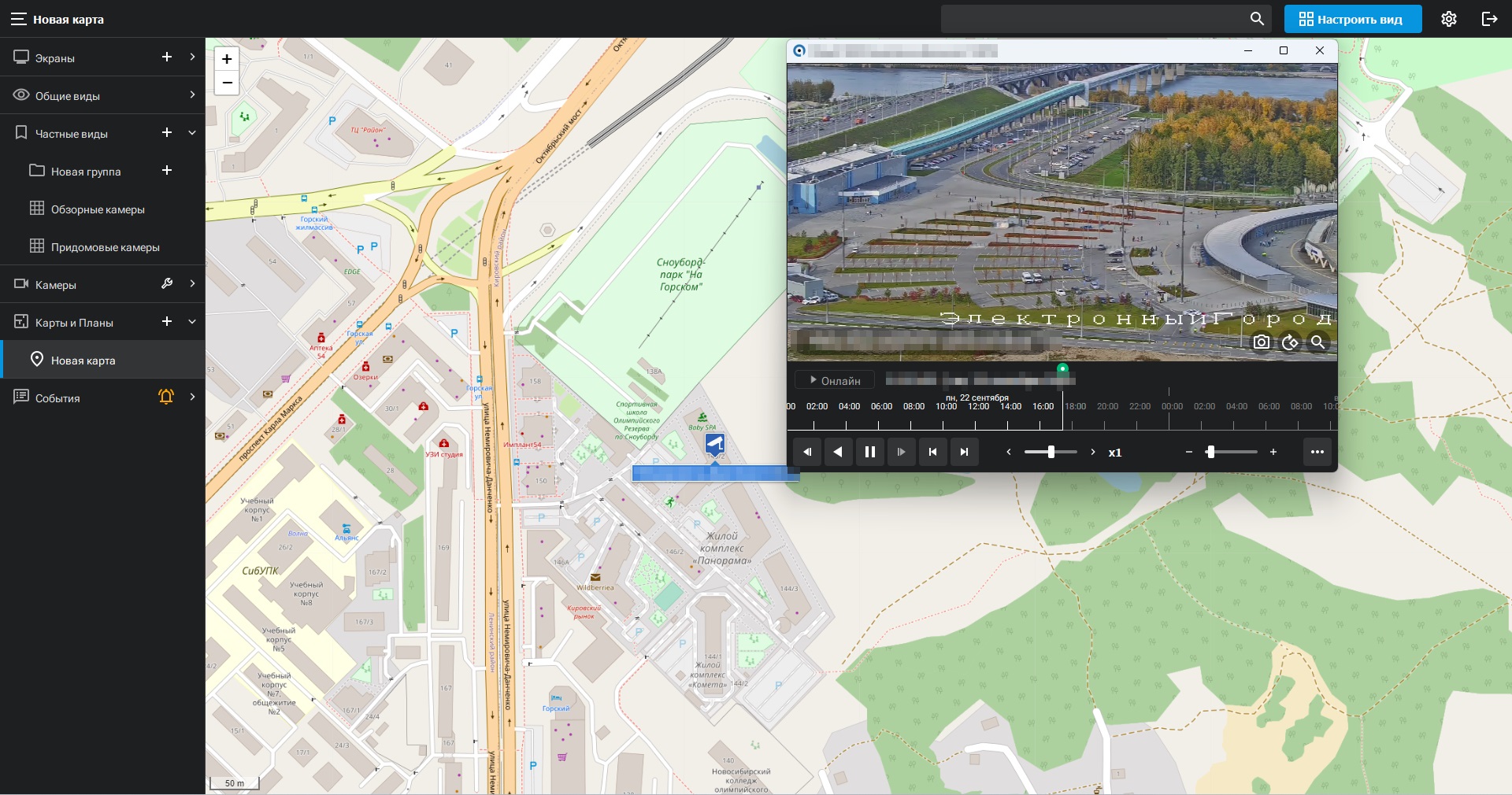Screen dimensions: 1512x795
Task: Toggle the hamburger sidebar menu
Action: [18, 19]
